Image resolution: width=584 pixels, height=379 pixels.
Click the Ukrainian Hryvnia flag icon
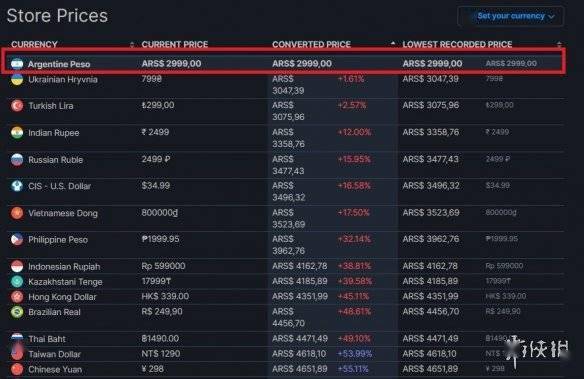[x=17, y=79]
